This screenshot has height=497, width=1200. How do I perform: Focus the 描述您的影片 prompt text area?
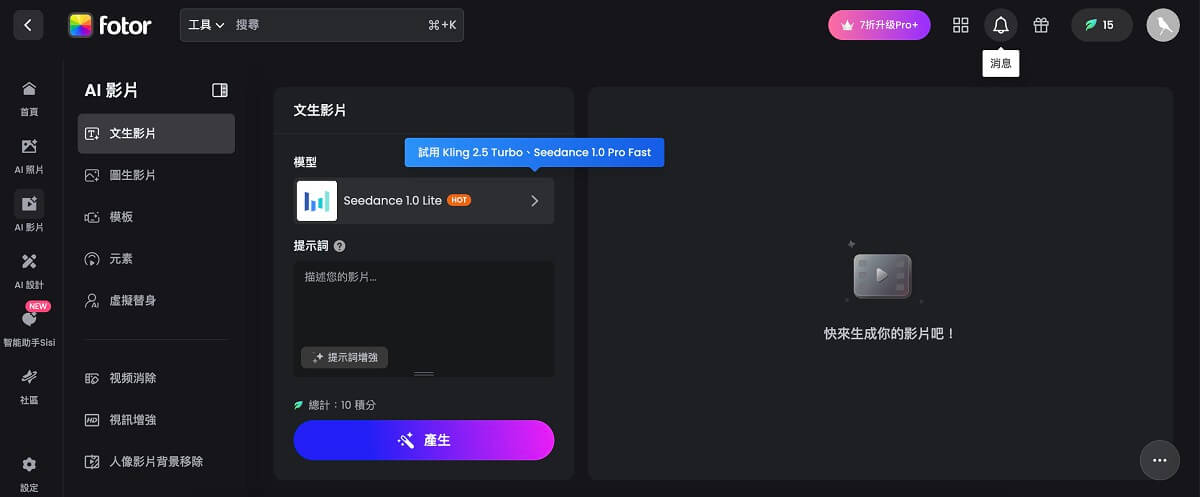(x=424, y=303)
